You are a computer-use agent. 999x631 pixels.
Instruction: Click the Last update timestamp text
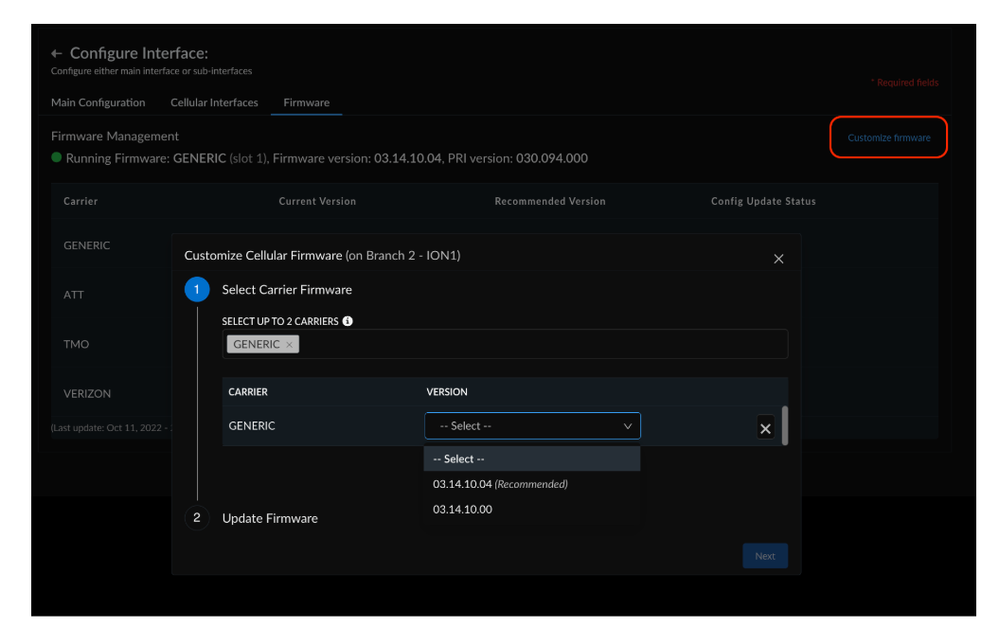click(x=110, y=428)
